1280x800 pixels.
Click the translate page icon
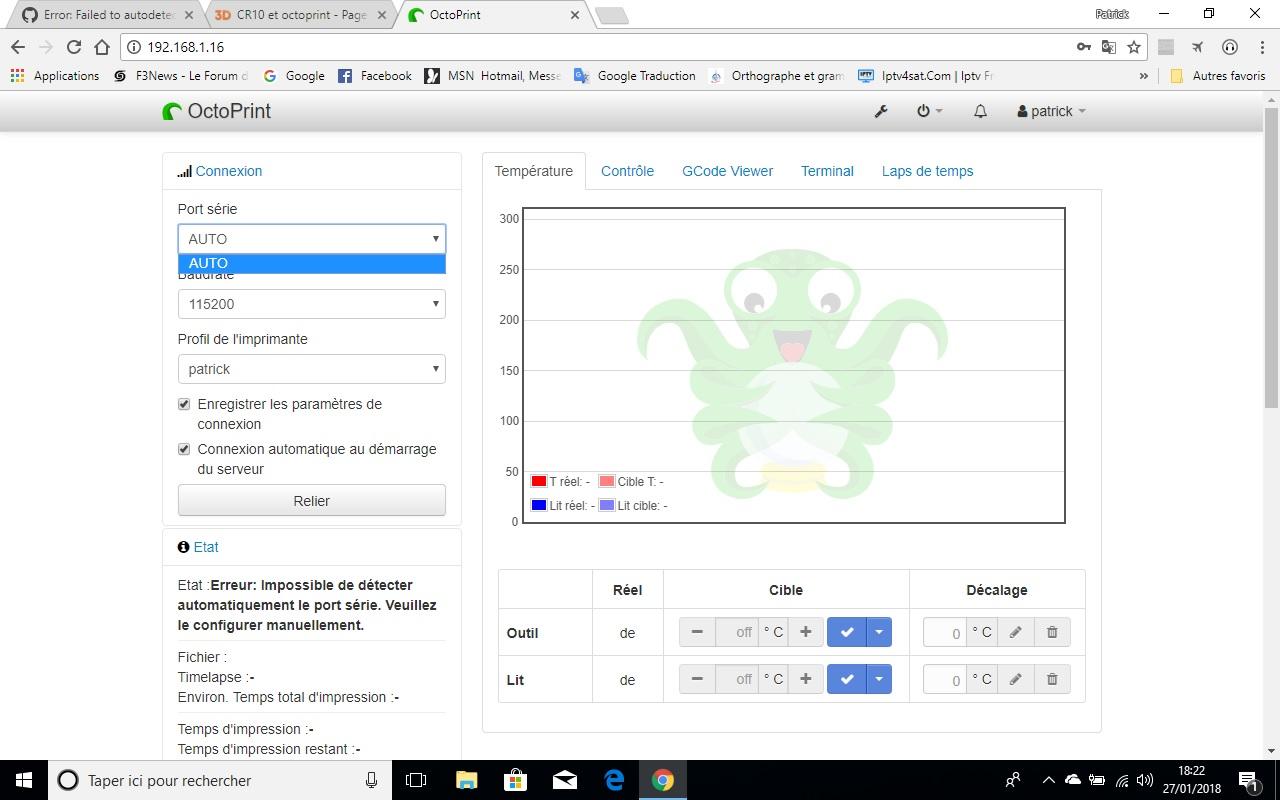[x=1109, y=47]
